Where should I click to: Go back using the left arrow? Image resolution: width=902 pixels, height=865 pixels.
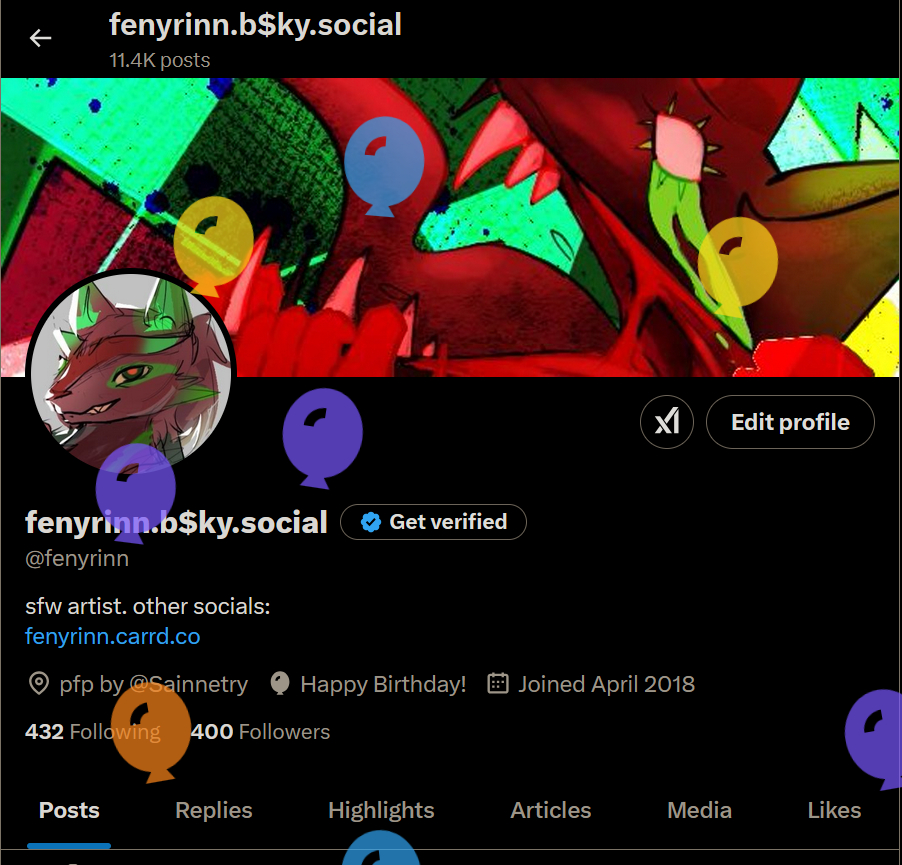pos(40,38)
